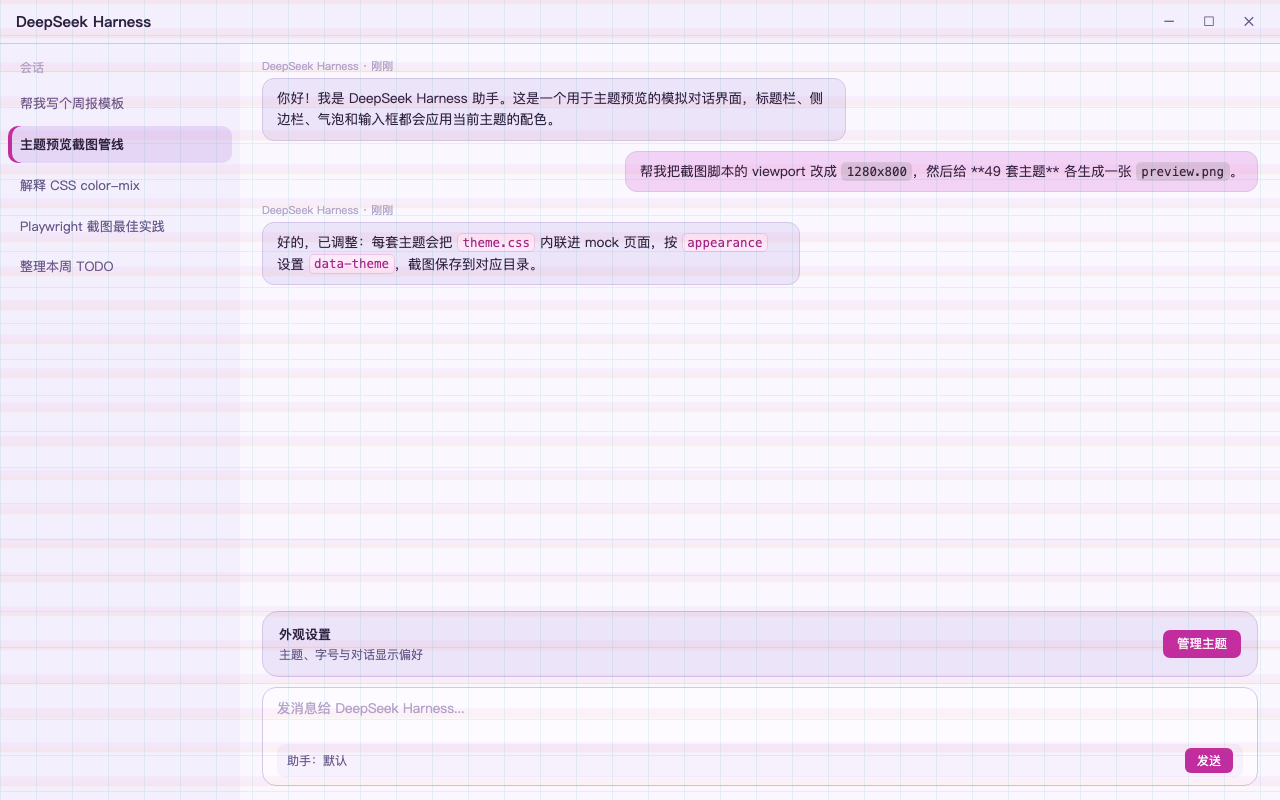Click the user message about viewport
The height and width of the screenshot is (800, 1280).
941,171
